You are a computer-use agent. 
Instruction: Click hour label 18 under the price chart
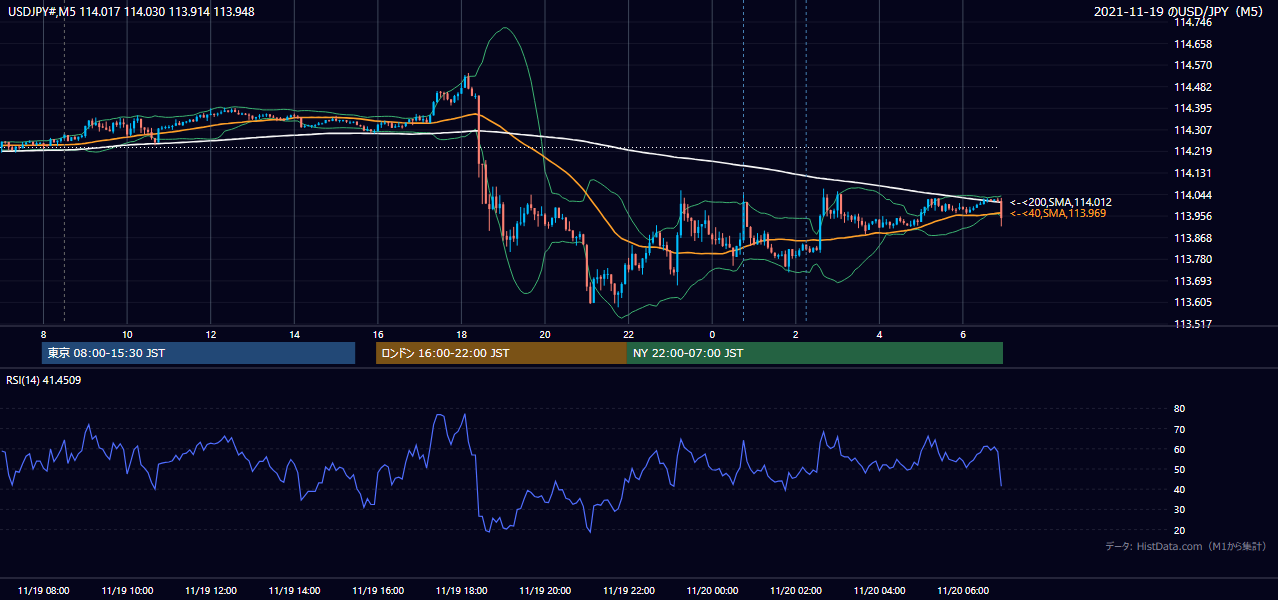(461, 334)
